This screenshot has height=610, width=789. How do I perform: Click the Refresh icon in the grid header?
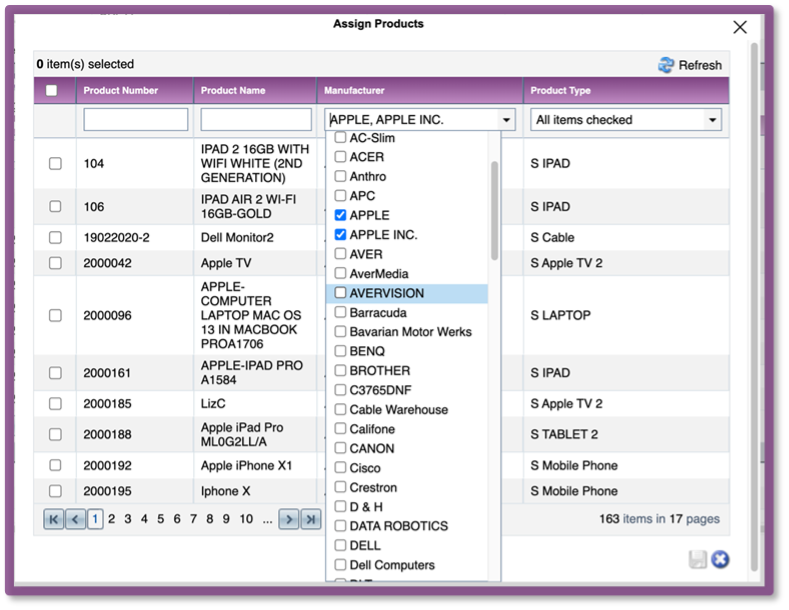pos(666,65)
